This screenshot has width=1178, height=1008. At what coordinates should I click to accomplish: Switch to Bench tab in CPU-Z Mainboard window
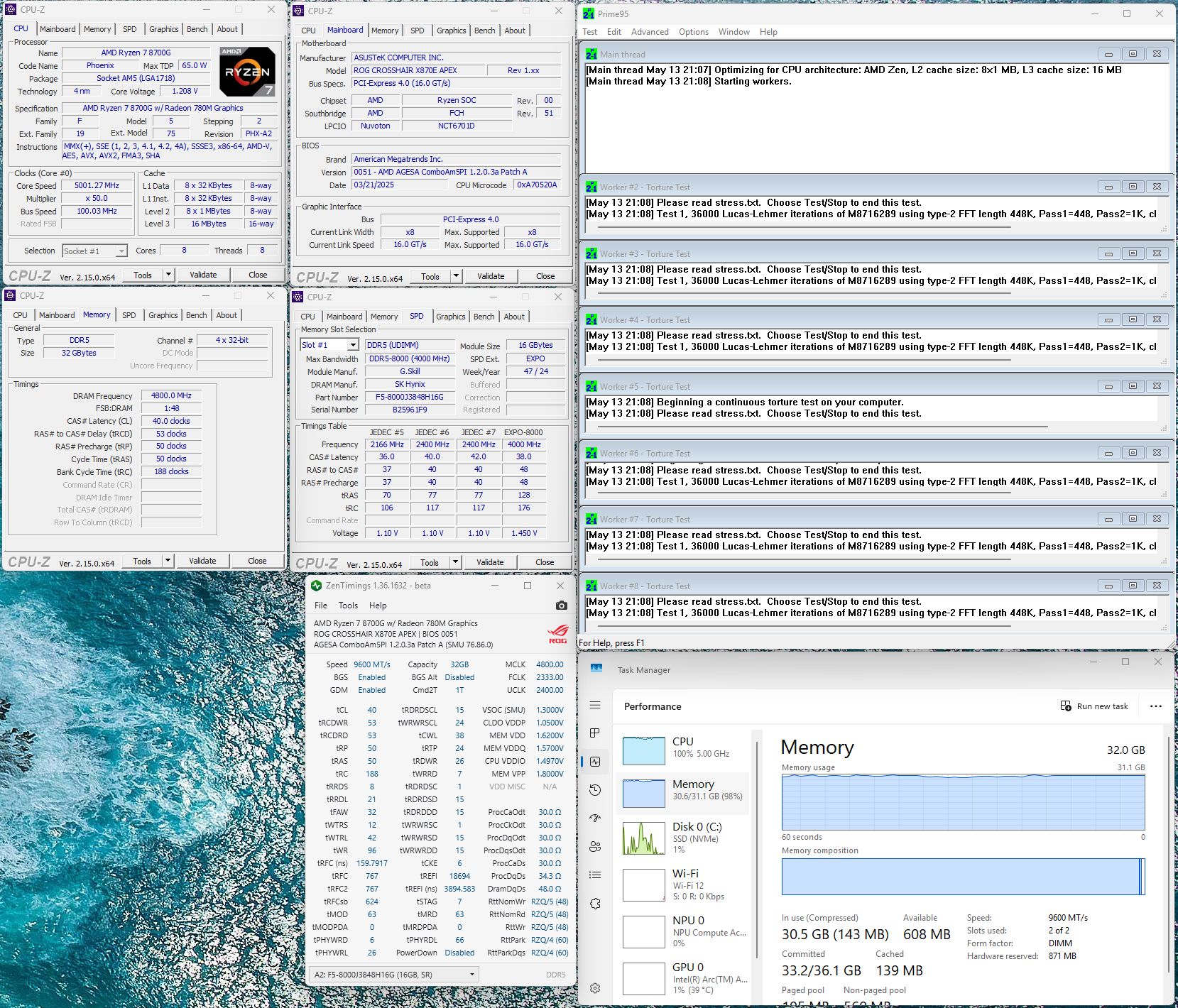tap(485, 31)
